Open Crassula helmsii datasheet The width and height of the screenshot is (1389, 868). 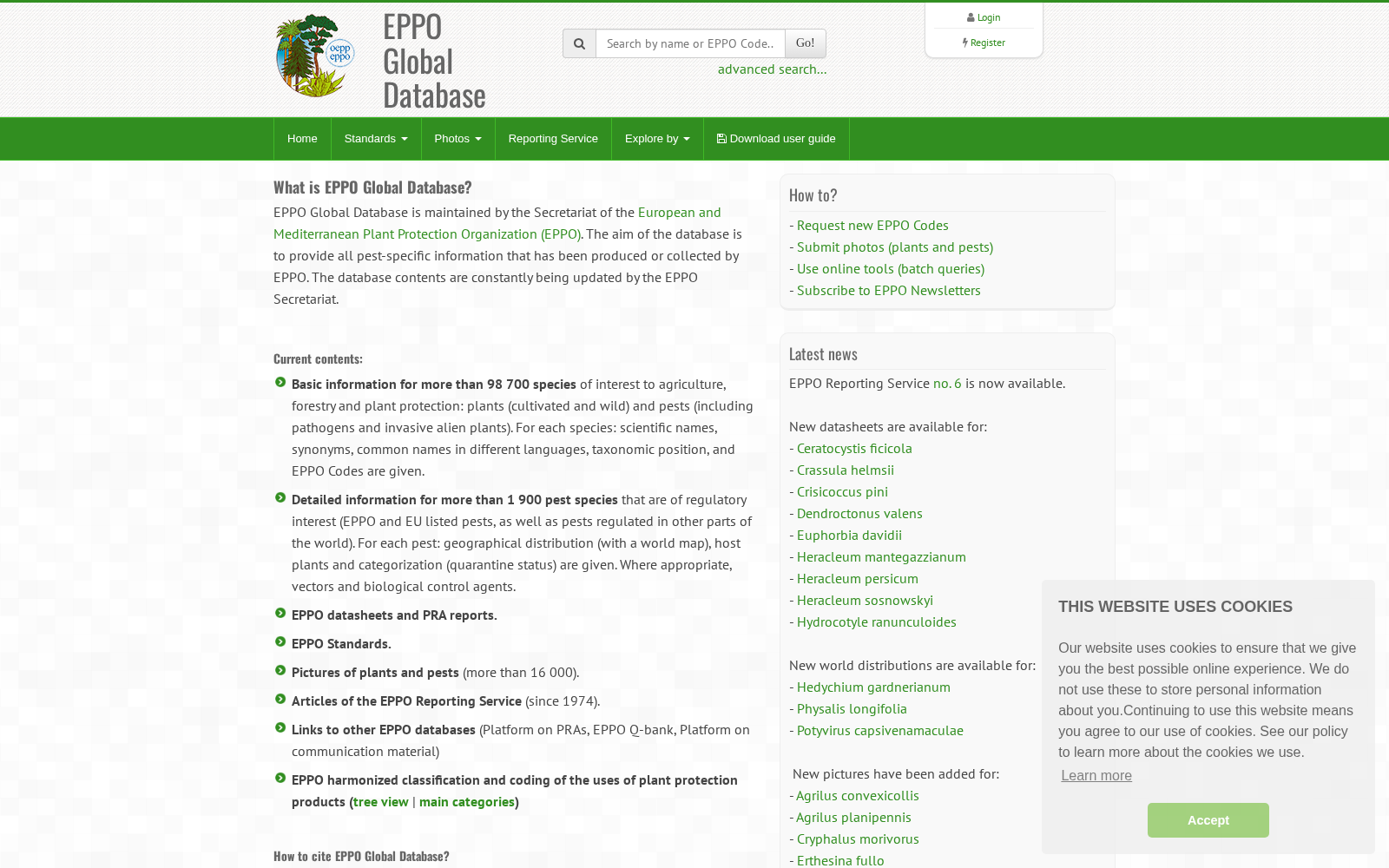coord(846,470)
